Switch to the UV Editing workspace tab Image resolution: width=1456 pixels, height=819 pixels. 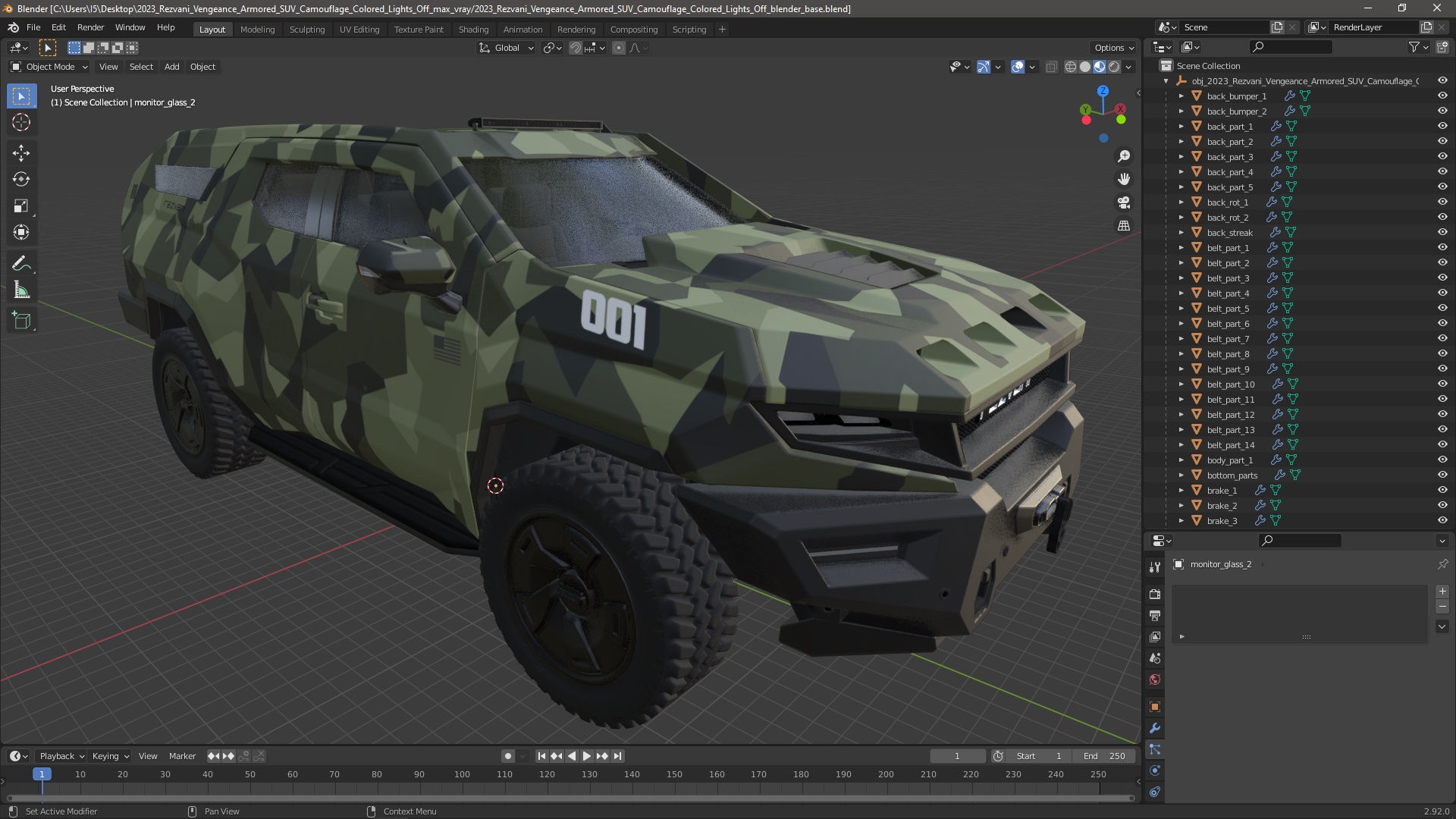(359, 30)
